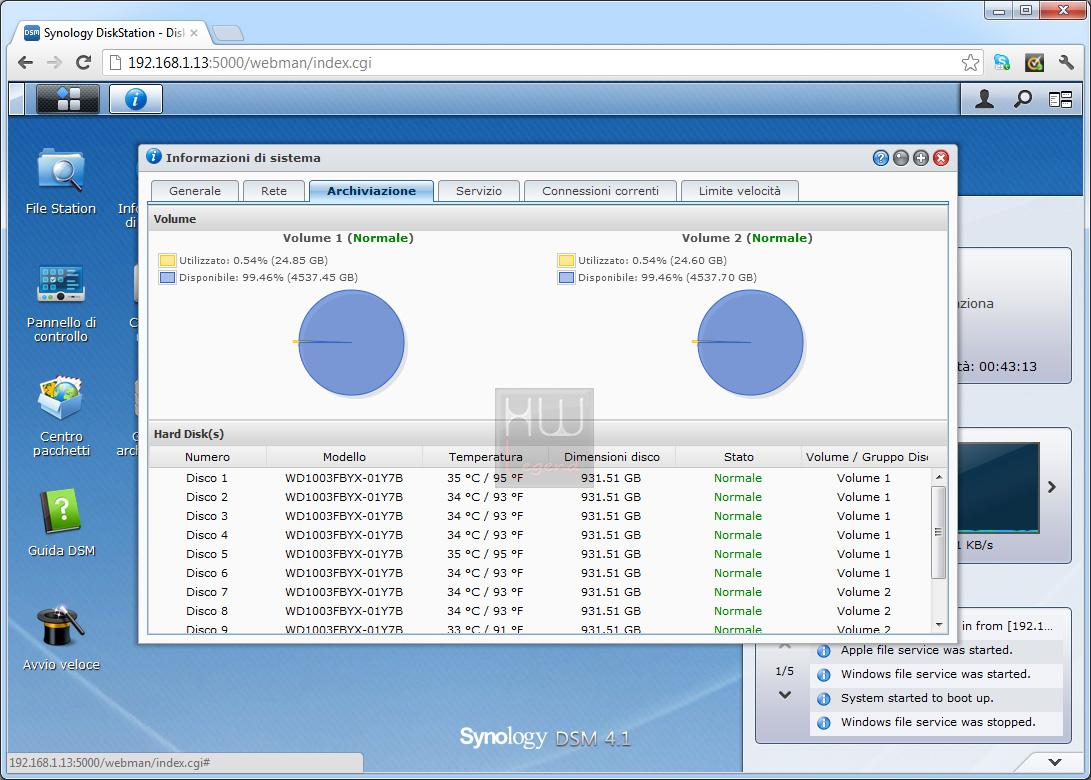Click the Volume 1 pie chart
The height and width of the screenshot is (780, 1091).
351,342
